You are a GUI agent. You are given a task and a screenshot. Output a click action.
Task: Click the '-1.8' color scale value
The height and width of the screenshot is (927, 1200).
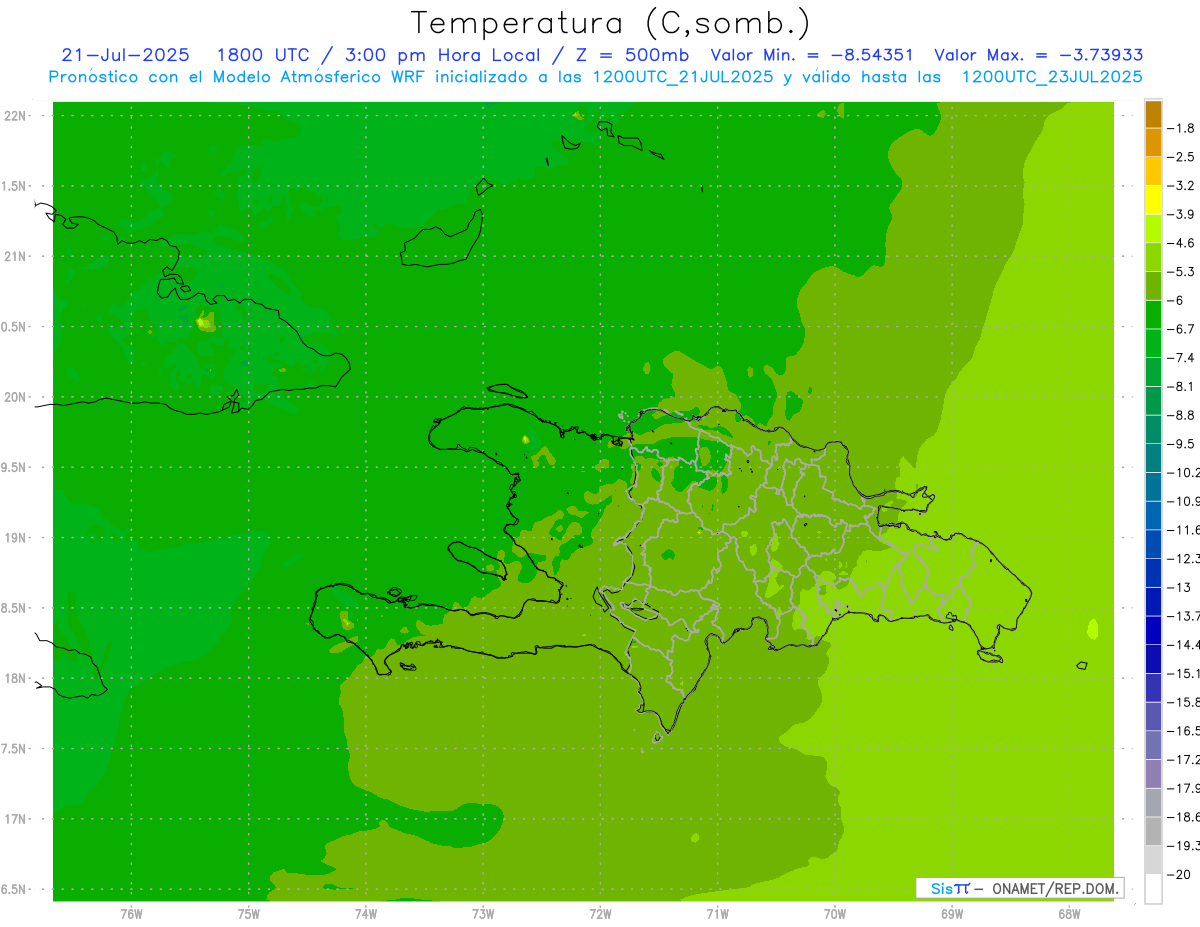coord(1182,128)
